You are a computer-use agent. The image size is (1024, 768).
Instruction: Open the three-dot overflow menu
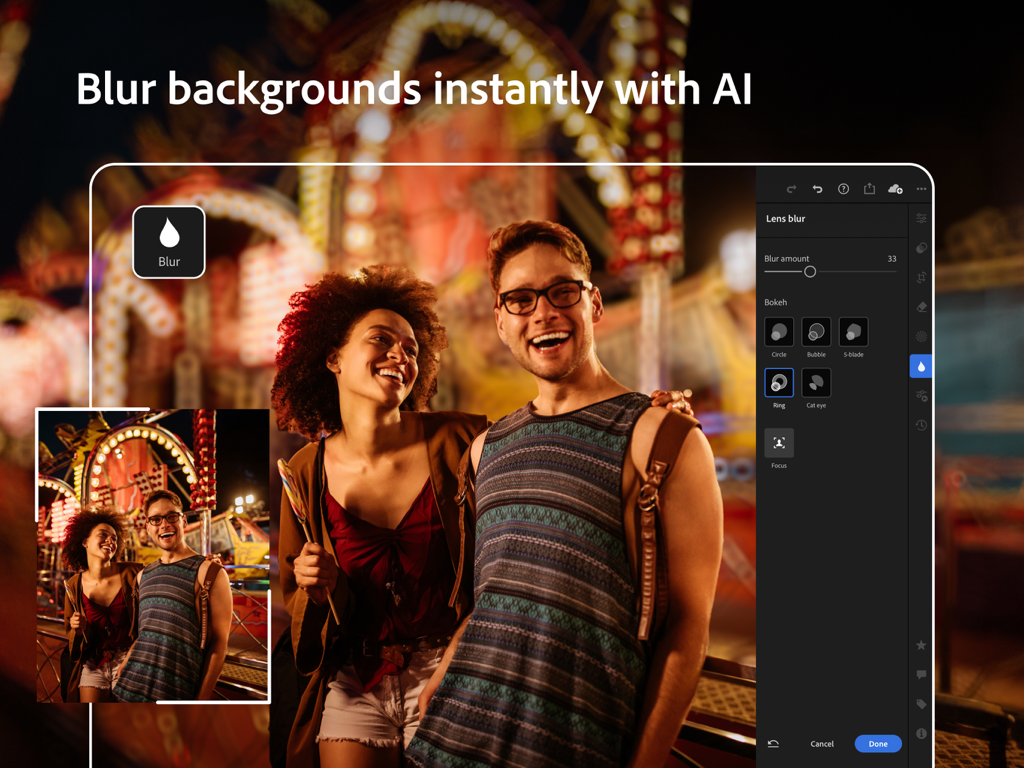(x=921, y=188)
